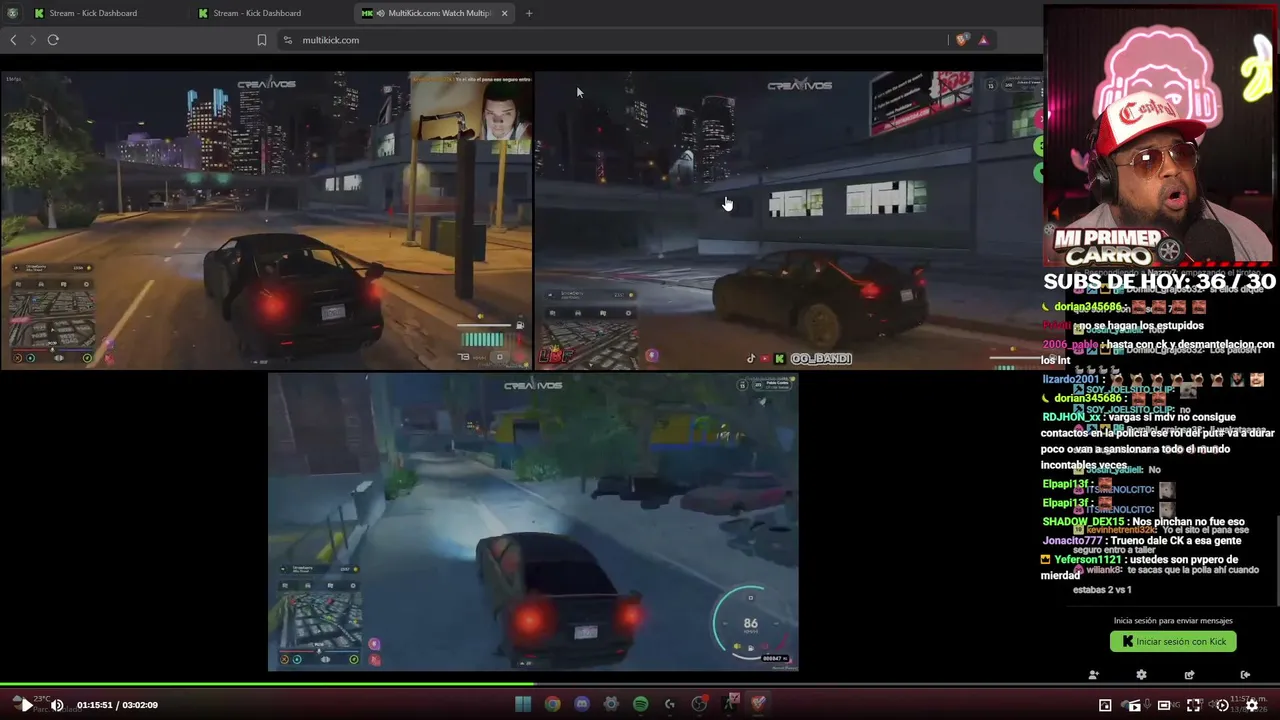Bookmark this page
Viewport: 1280px width, 720px height.
coord(262,40)
